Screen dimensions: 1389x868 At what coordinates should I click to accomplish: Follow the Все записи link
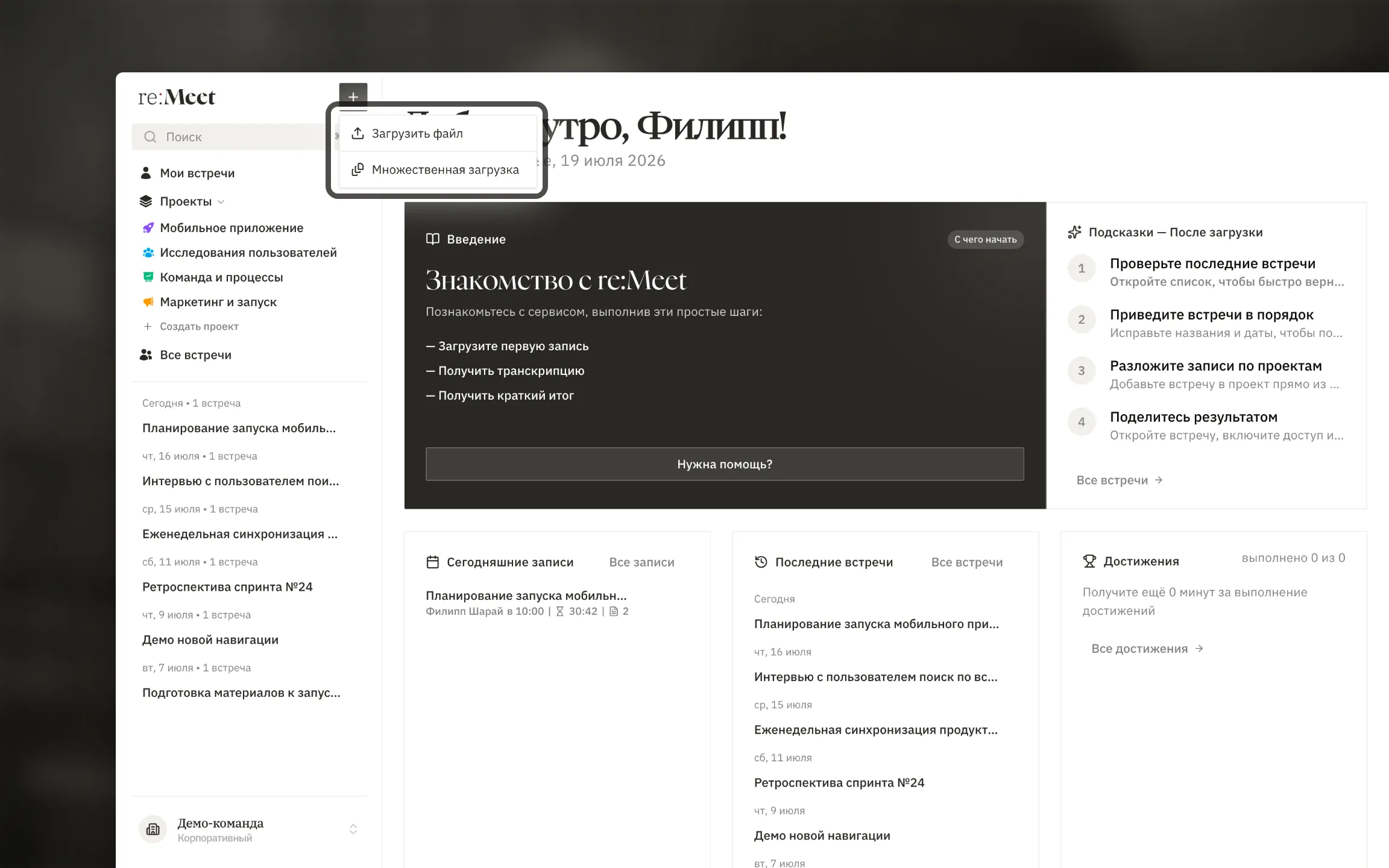coord(641,562)
